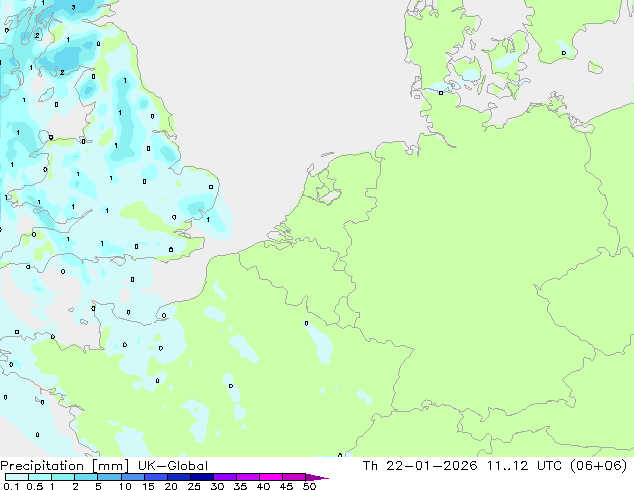The image size is (634, 490).
Task: Click the '40' legend scale label
Action: pyautogui.click(x=263, y=486)
